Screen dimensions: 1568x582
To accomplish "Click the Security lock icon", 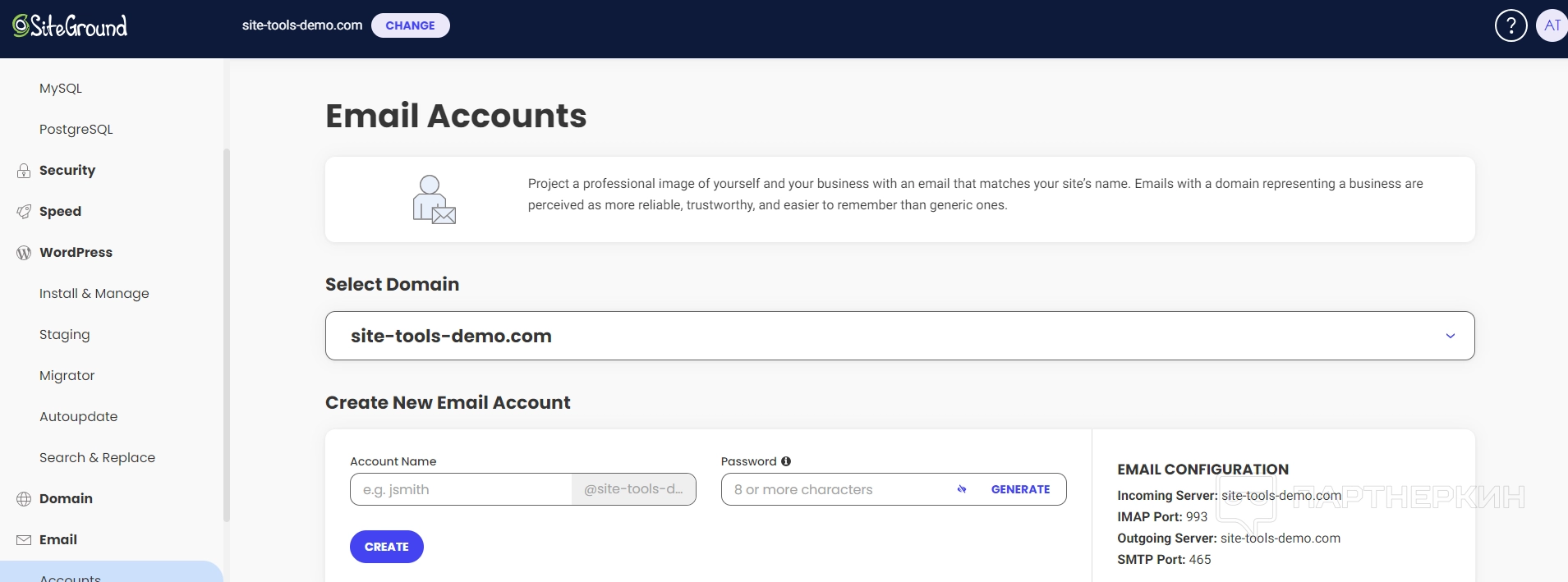I will click(24, 171).
